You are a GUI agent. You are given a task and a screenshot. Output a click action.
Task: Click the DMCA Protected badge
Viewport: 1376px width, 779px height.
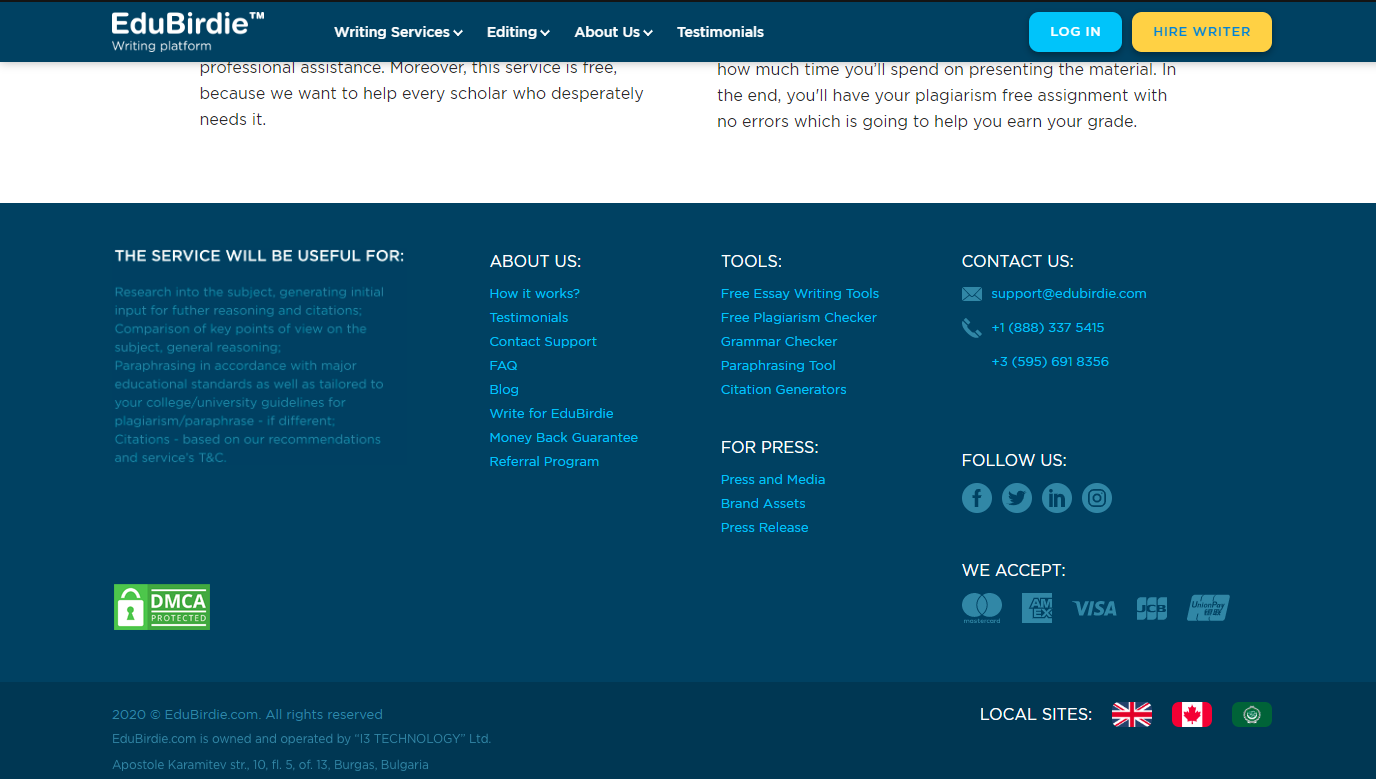click(162, 607)
